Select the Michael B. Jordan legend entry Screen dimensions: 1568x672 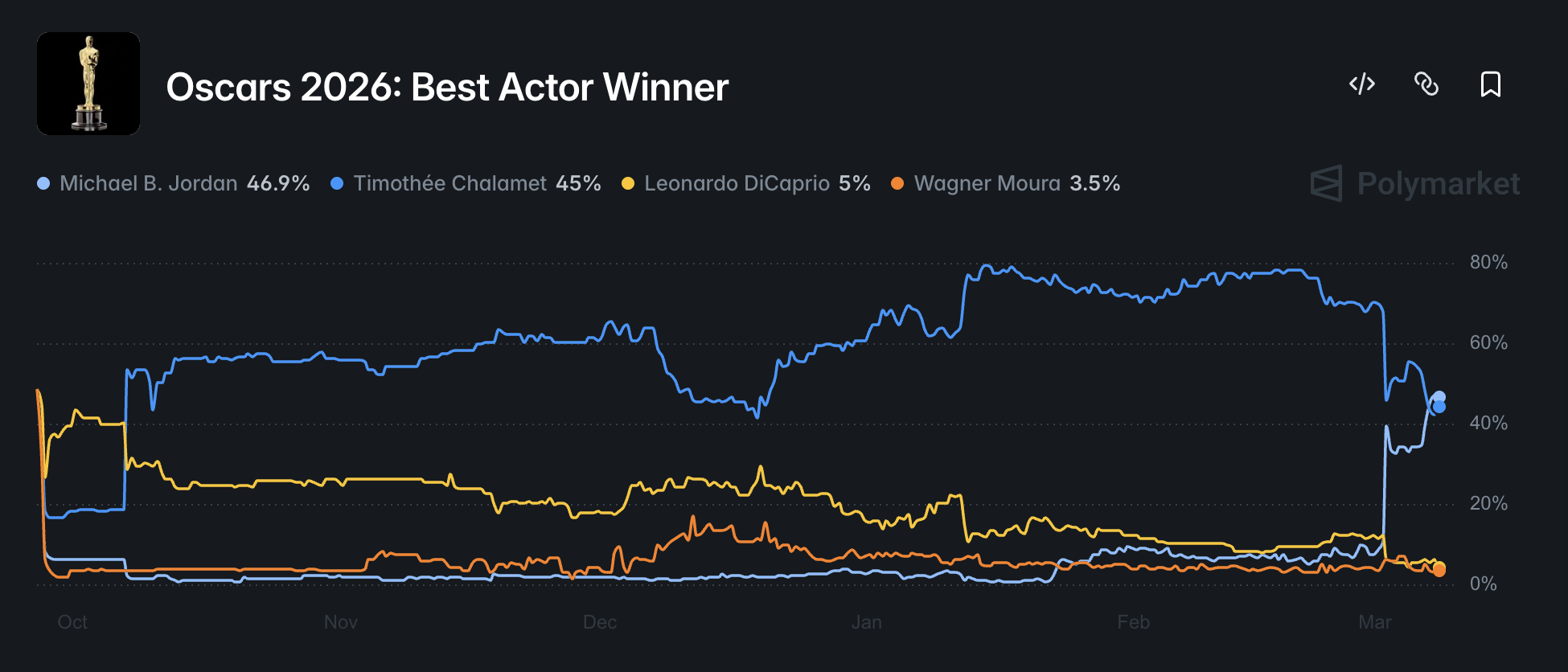click(149, 183)
